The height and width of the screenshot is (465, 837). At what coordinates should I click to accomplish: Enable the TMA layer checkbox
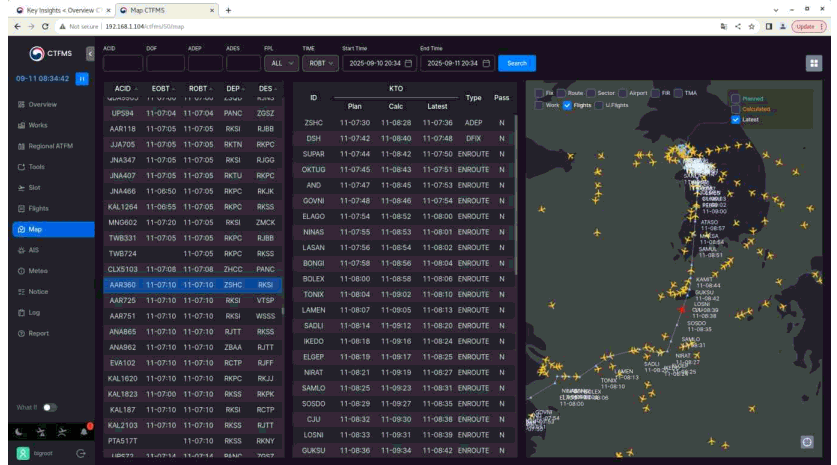point(678,93)
